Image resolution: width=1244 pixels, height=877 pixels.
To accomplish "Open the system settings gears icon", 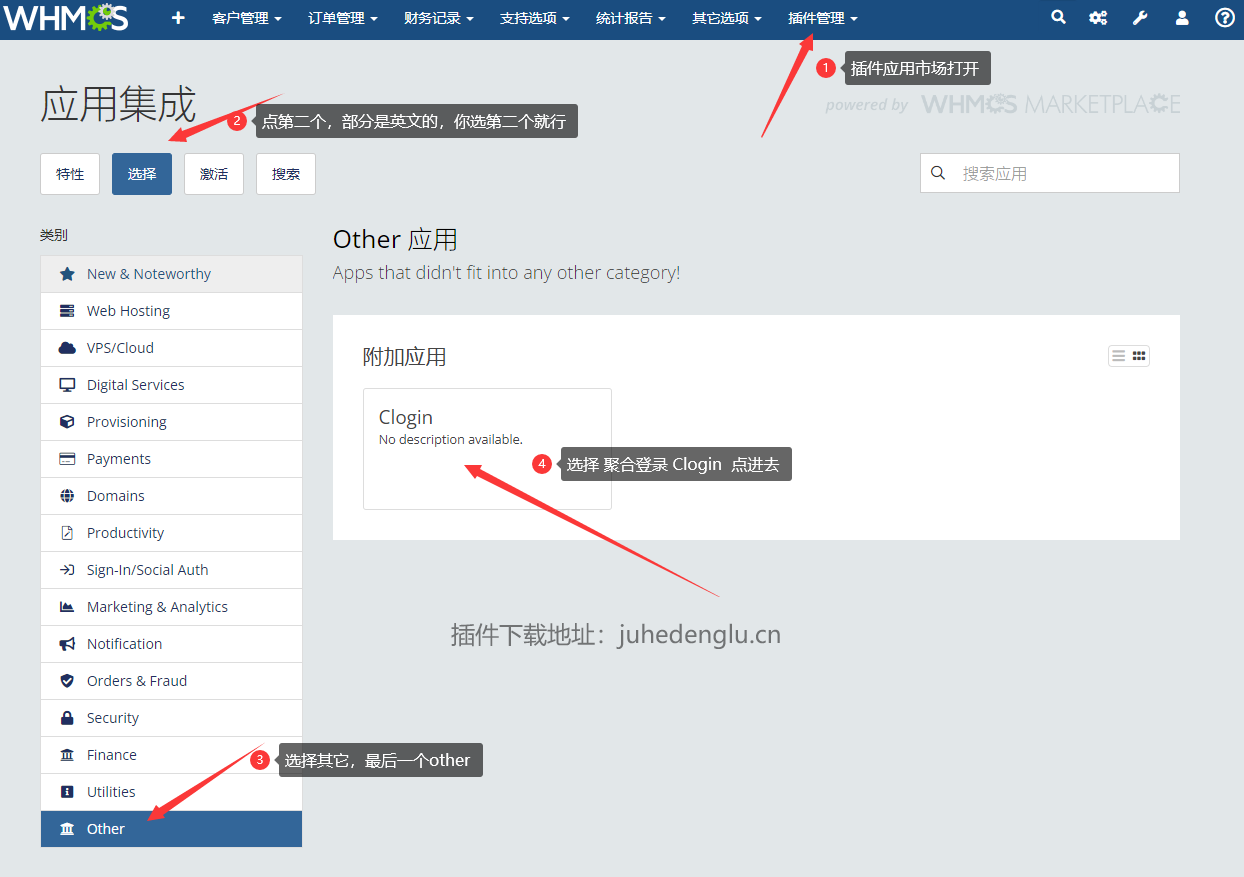I will tap(1098, 18).
